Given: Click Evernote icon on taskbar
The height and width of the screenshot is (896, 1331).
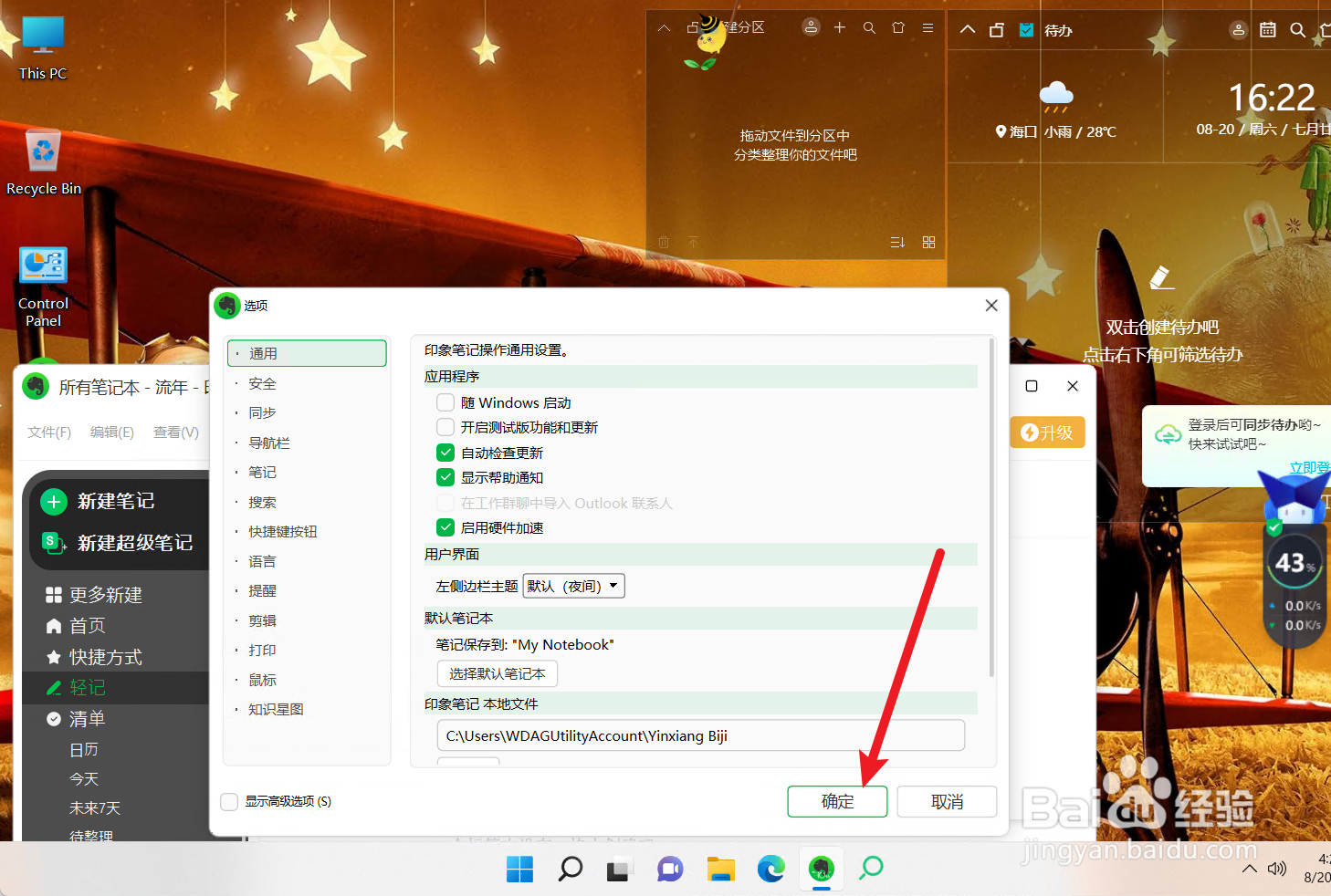Looking at the screenshot, I should [822, 869].
